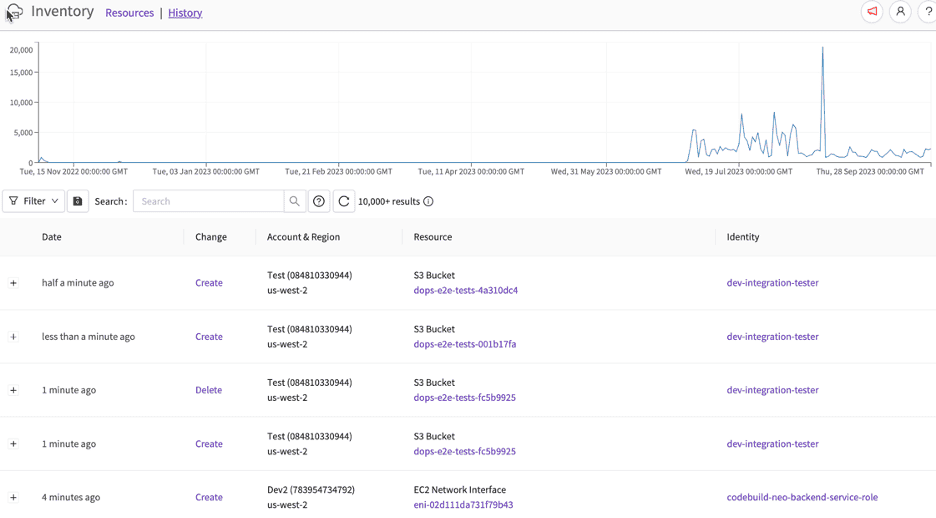936x518 pixels.
Task: Open dev-integration-tester identity in the first row
Action: pos(772,283)
